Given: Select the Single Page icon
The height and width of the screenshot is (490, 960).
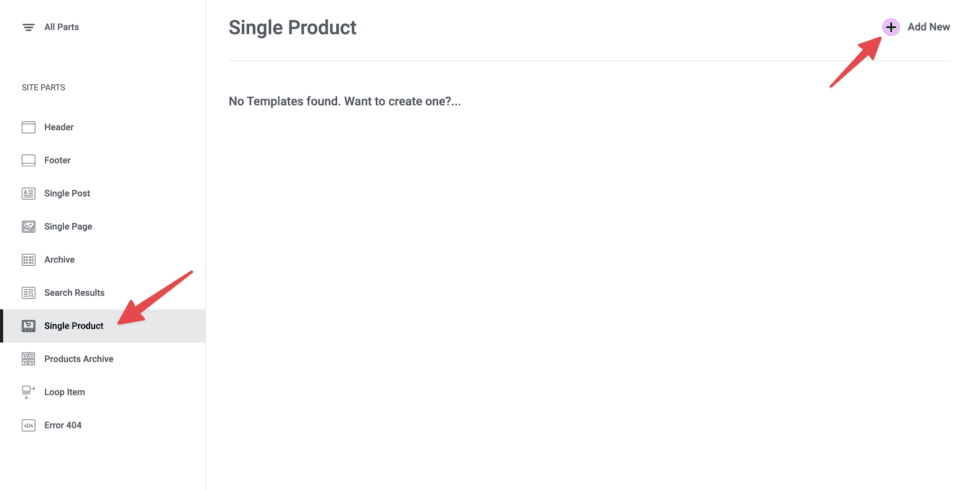Looking at the screenshot, I should 28,226.
